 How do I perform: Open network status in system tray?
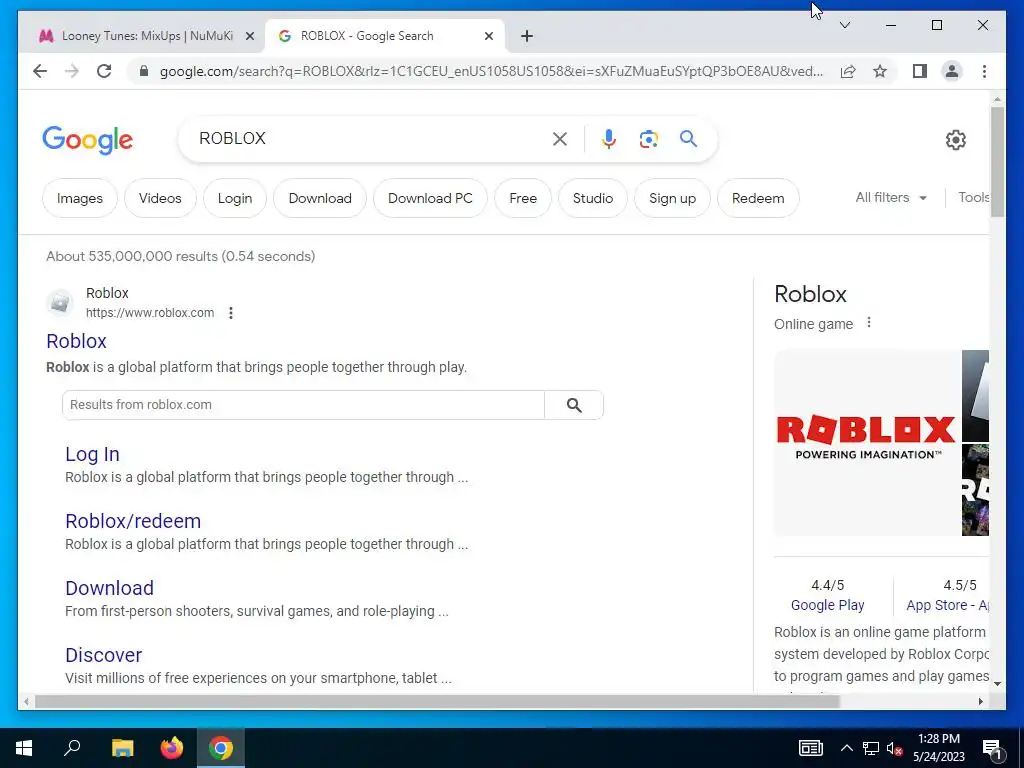point(871,748)
